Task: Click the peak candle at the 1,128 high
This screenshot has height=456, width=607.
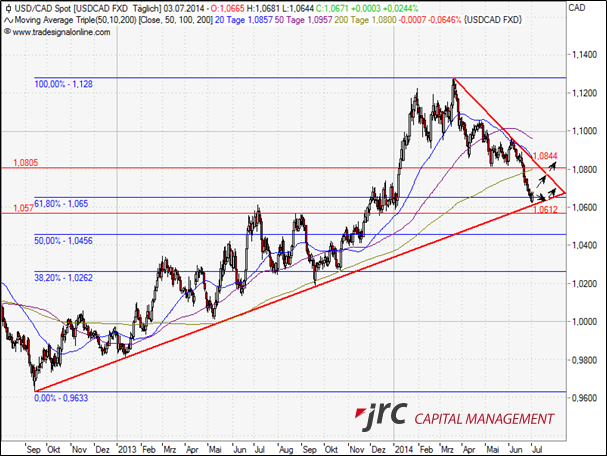Action: [x=453, y=80]
